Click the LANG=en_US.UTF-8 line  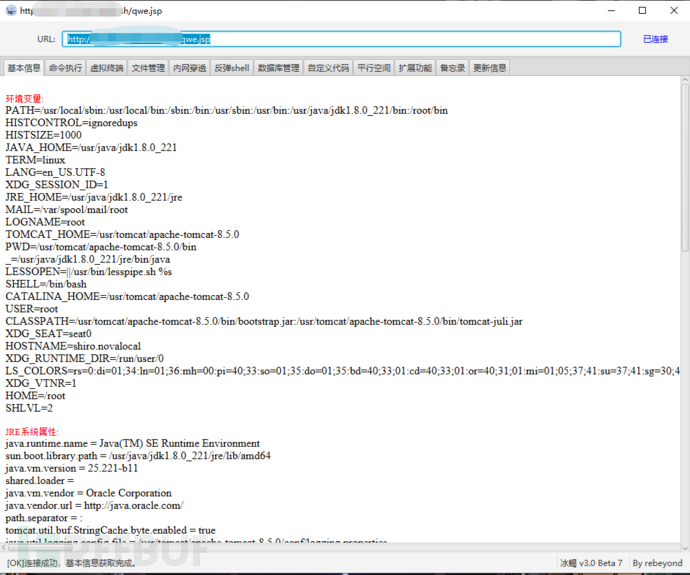tap(55, 172)
